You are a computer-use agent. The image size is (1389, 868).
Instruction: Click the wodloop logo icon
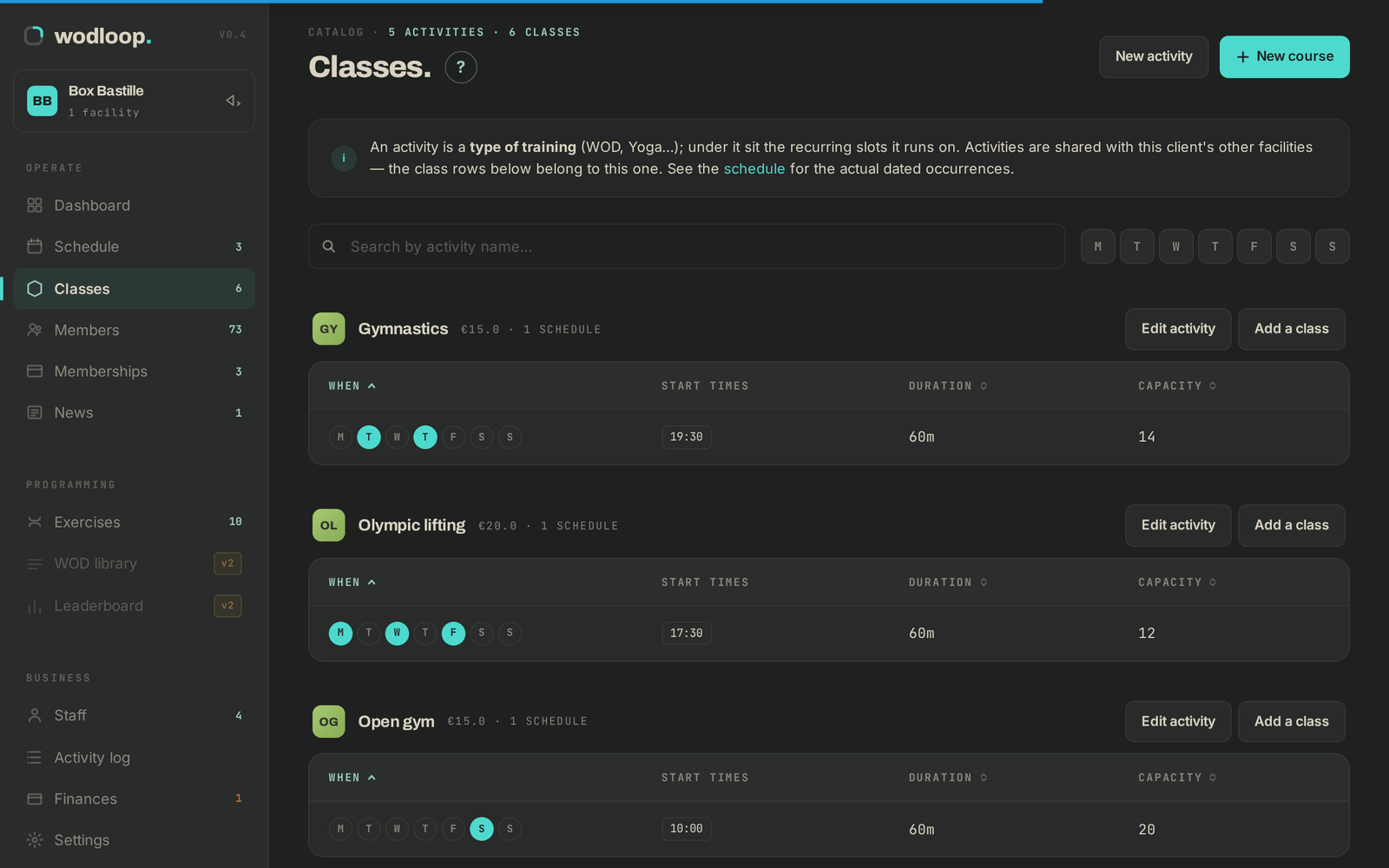click(x=34, y=36)
